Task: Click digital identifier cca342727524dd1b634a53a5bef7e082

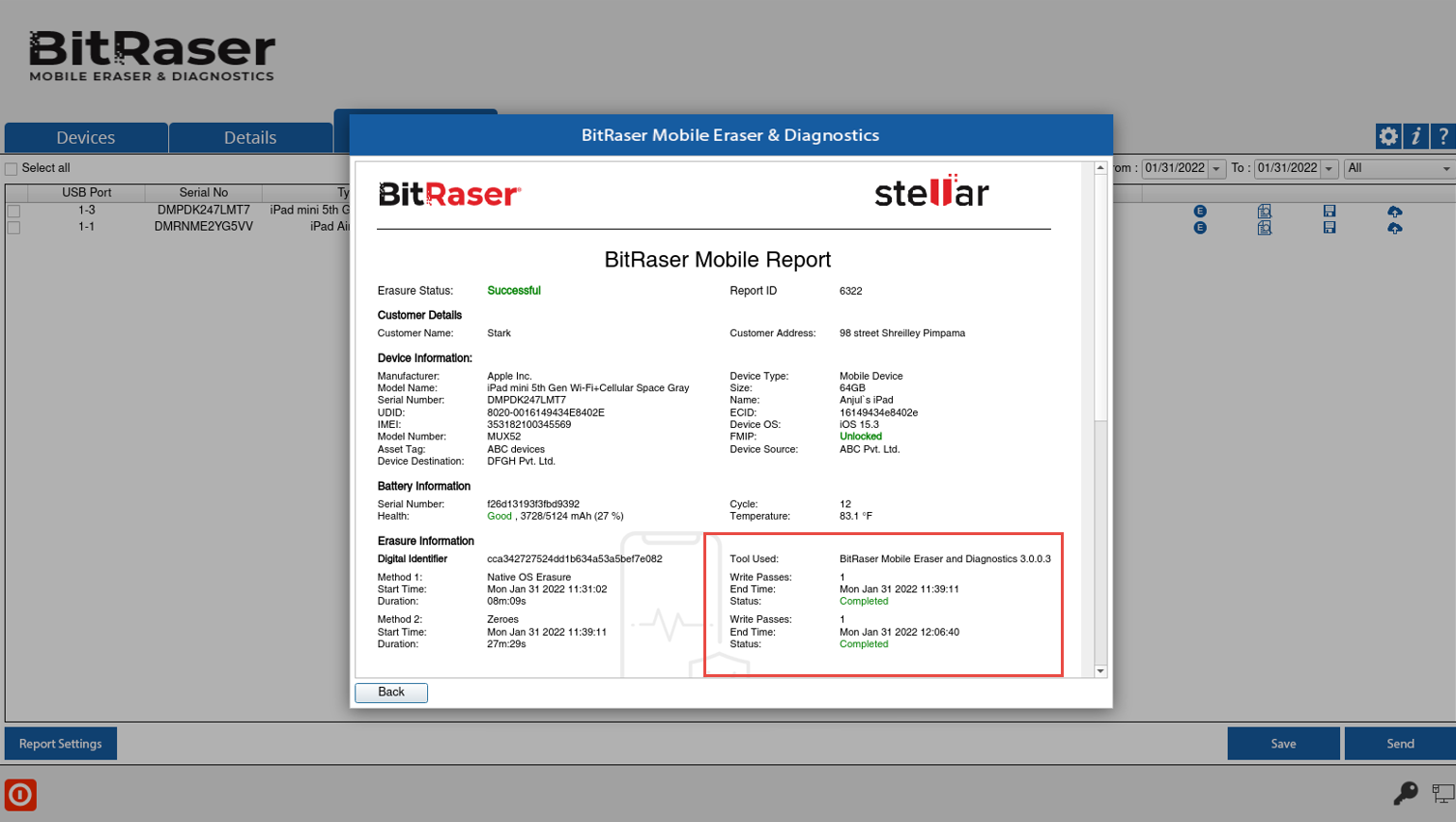Action: coord(575,559)
